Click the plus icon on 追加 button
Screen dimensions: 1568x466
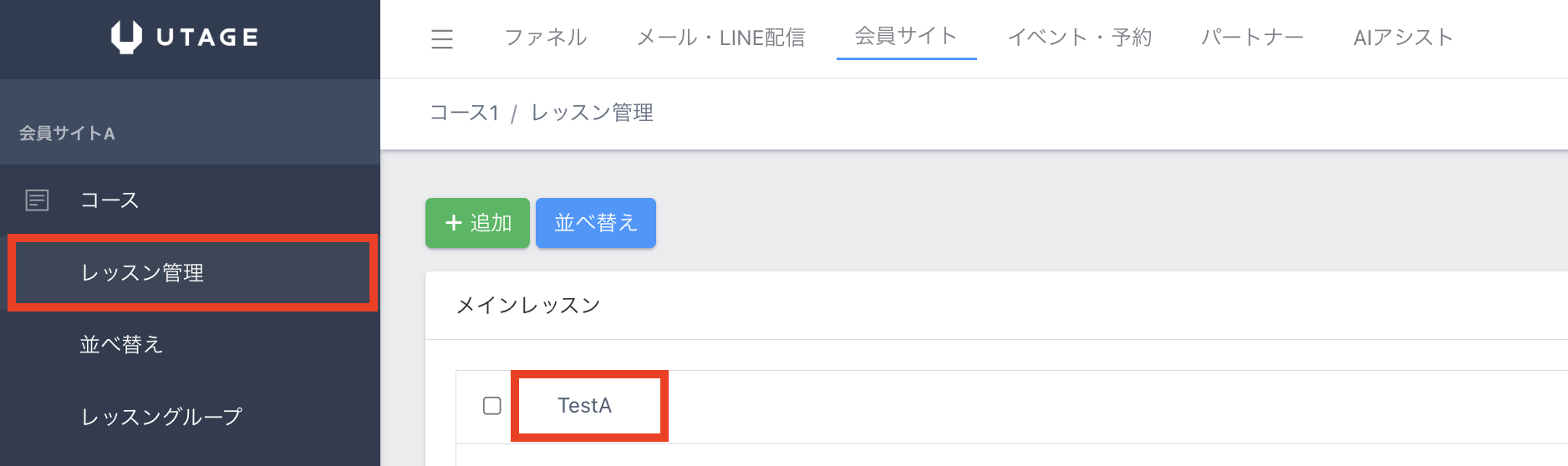[x=454, y=223]
